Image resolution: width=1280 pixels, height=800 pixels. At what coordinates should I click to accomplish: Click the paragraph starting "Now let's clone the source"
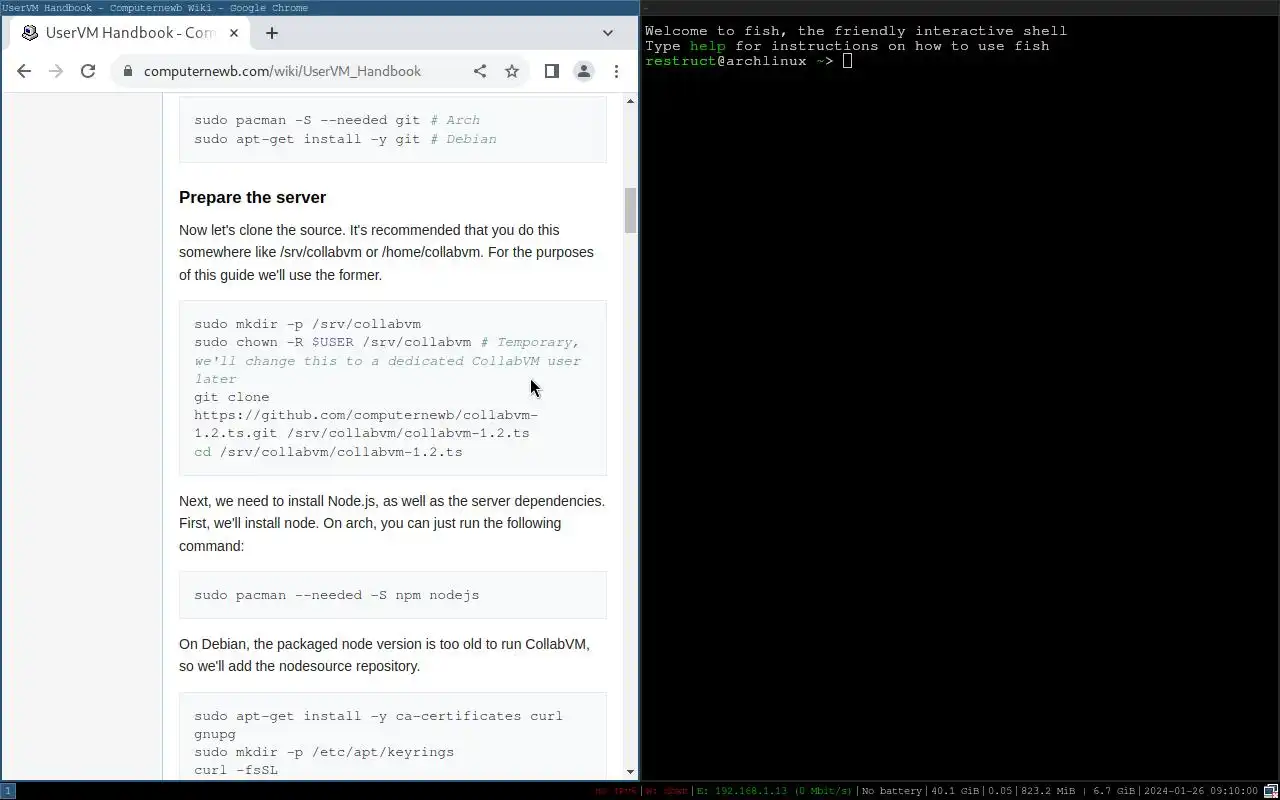[x=386, y=252]
